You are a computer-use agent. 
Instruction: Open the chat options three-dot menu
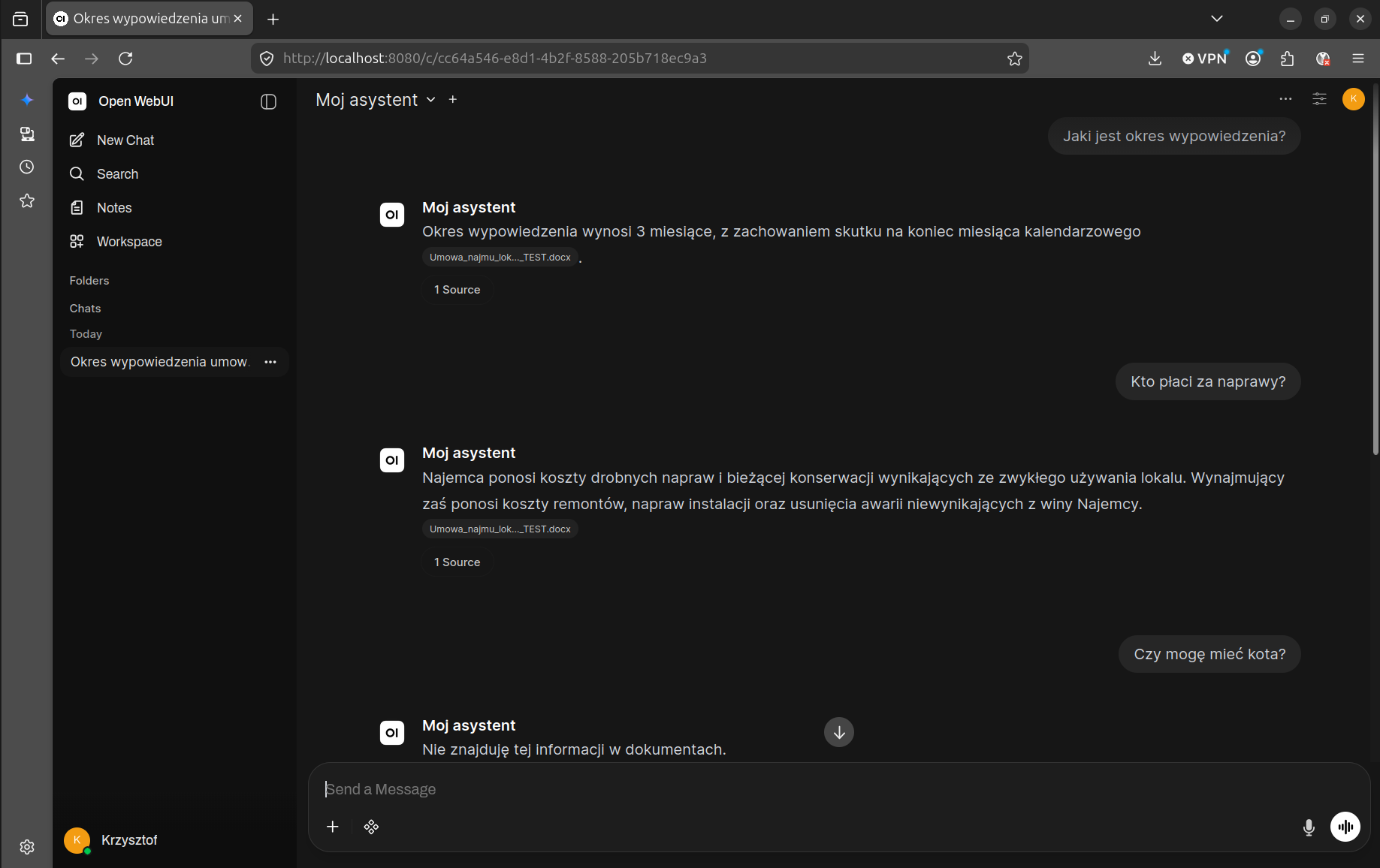[x=1285, y=99]
